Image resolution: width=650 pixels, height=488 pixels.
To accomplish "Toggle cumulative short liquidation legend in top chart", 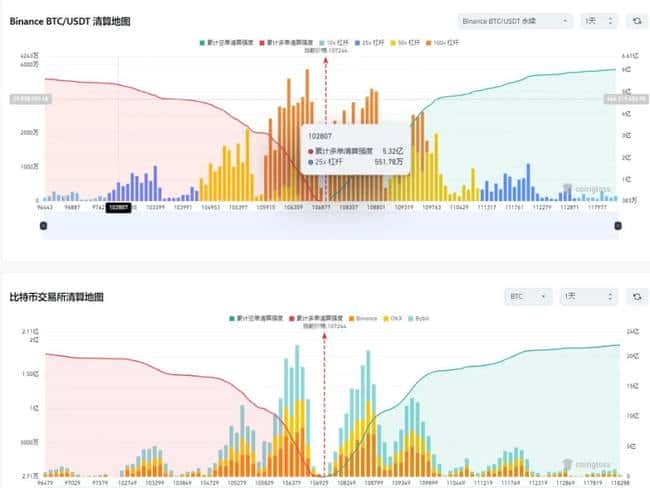I will tap(226, 43).
